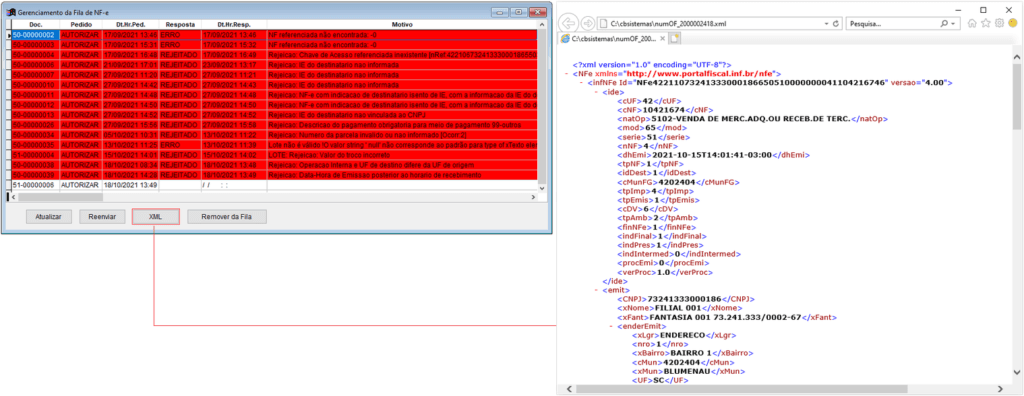Collapse the NFe root XML node
Viewport: 1024px width, 396px height.
point(566,74)
